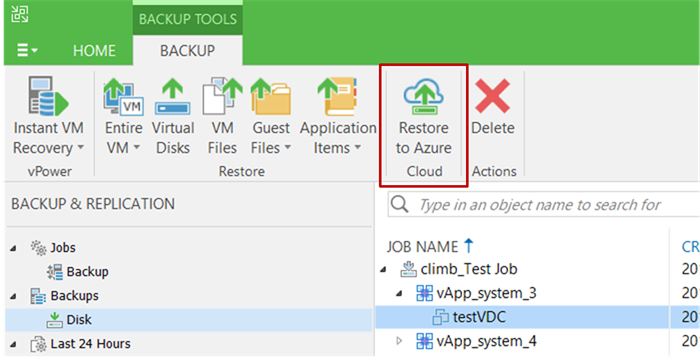Viewport: 700px width, 360px height.
Task: Click the Guest Files restore icon
Action: [x=271, y=97]
